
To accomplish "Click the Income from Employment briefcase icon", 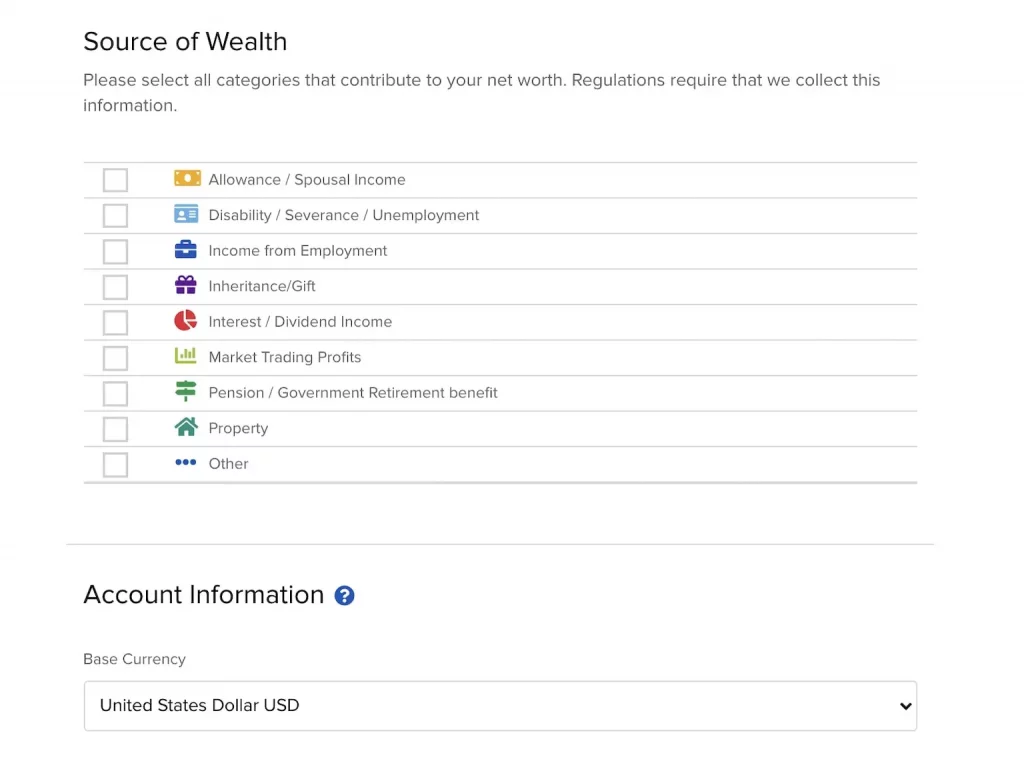I will (186, 250).
